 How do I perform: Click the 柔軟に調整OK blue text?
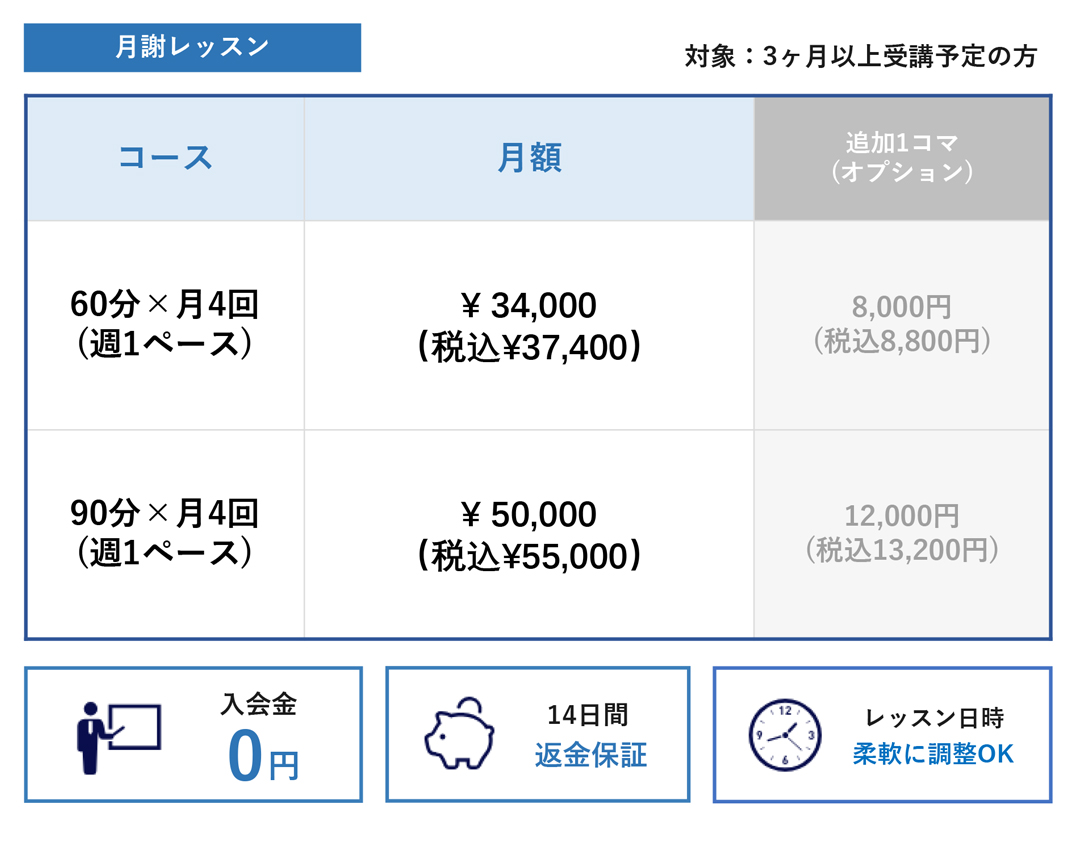tap(933, 754)
